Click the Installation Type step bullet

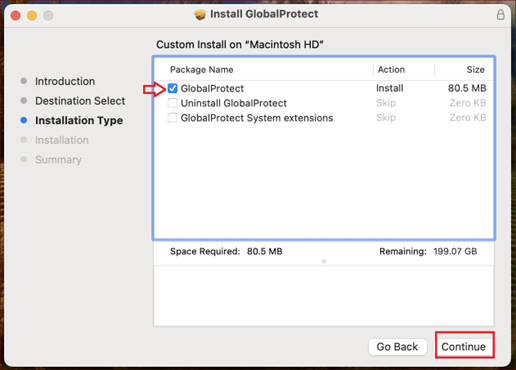coord(24,120)
